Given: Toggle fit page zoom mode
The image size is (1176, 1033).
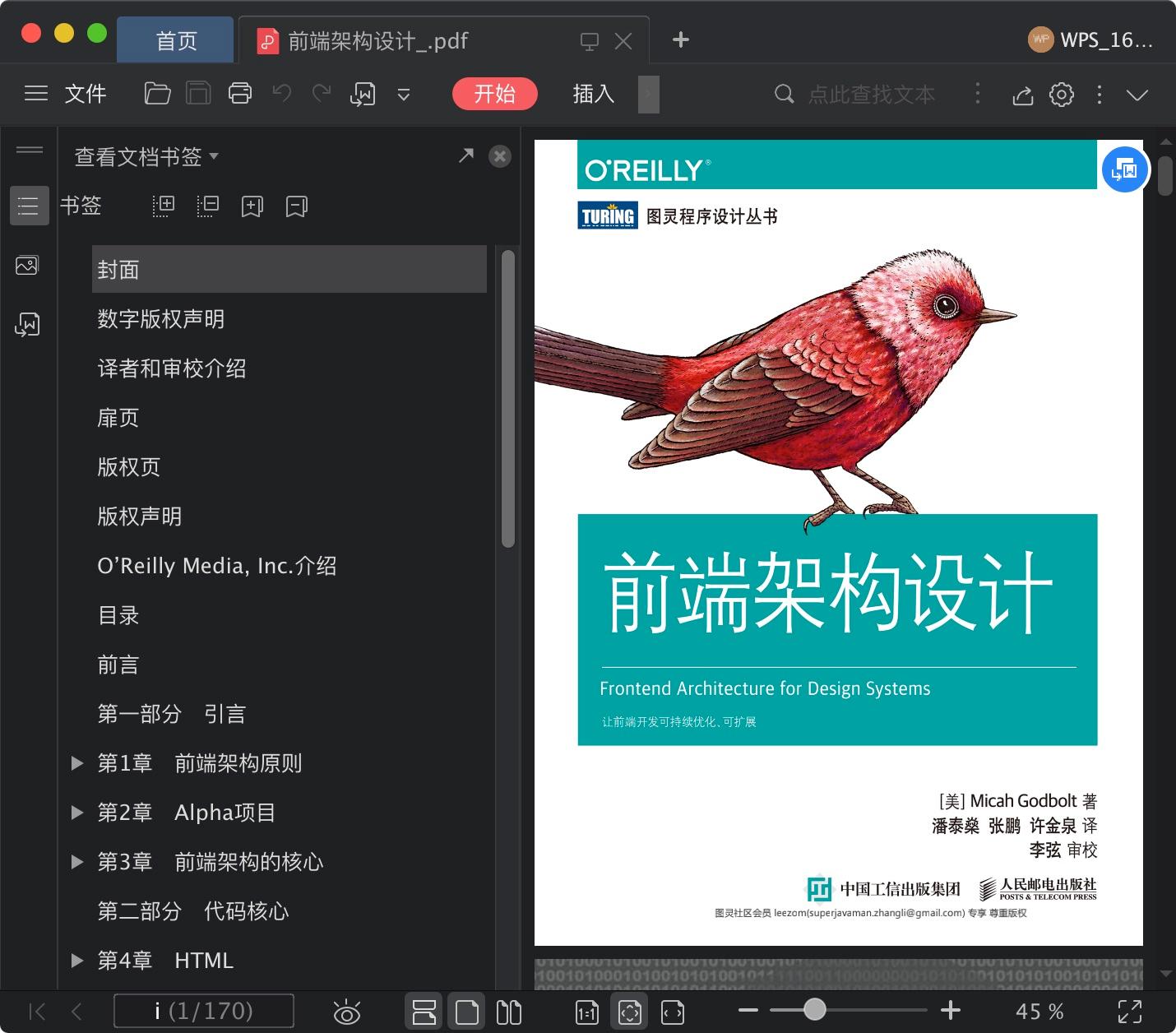Looking at the screenshot, I should tap(630, 1012).
